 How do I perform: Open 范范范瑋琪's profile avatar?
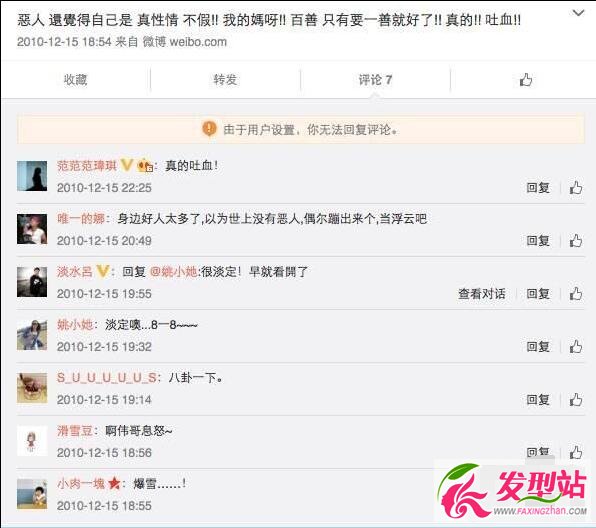pyautogui.click(x=32, y=176)
